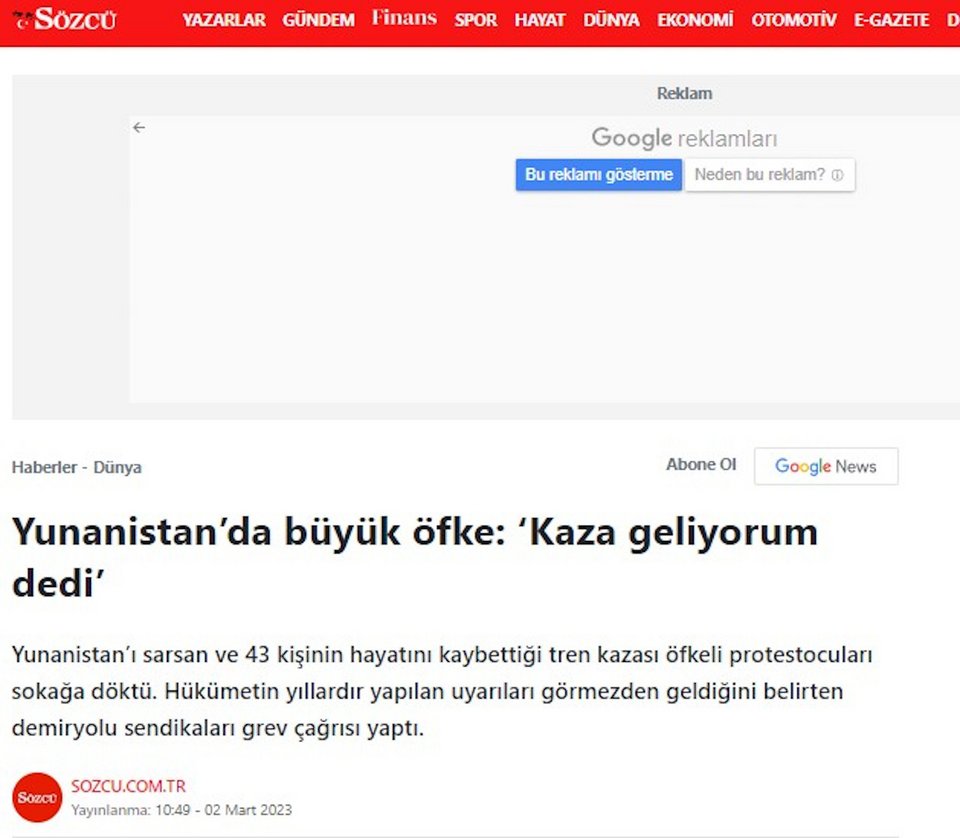Open the YAZARLAR menu section
The height and width of the screenshot is (838, 960).
(x=224, y=20)
